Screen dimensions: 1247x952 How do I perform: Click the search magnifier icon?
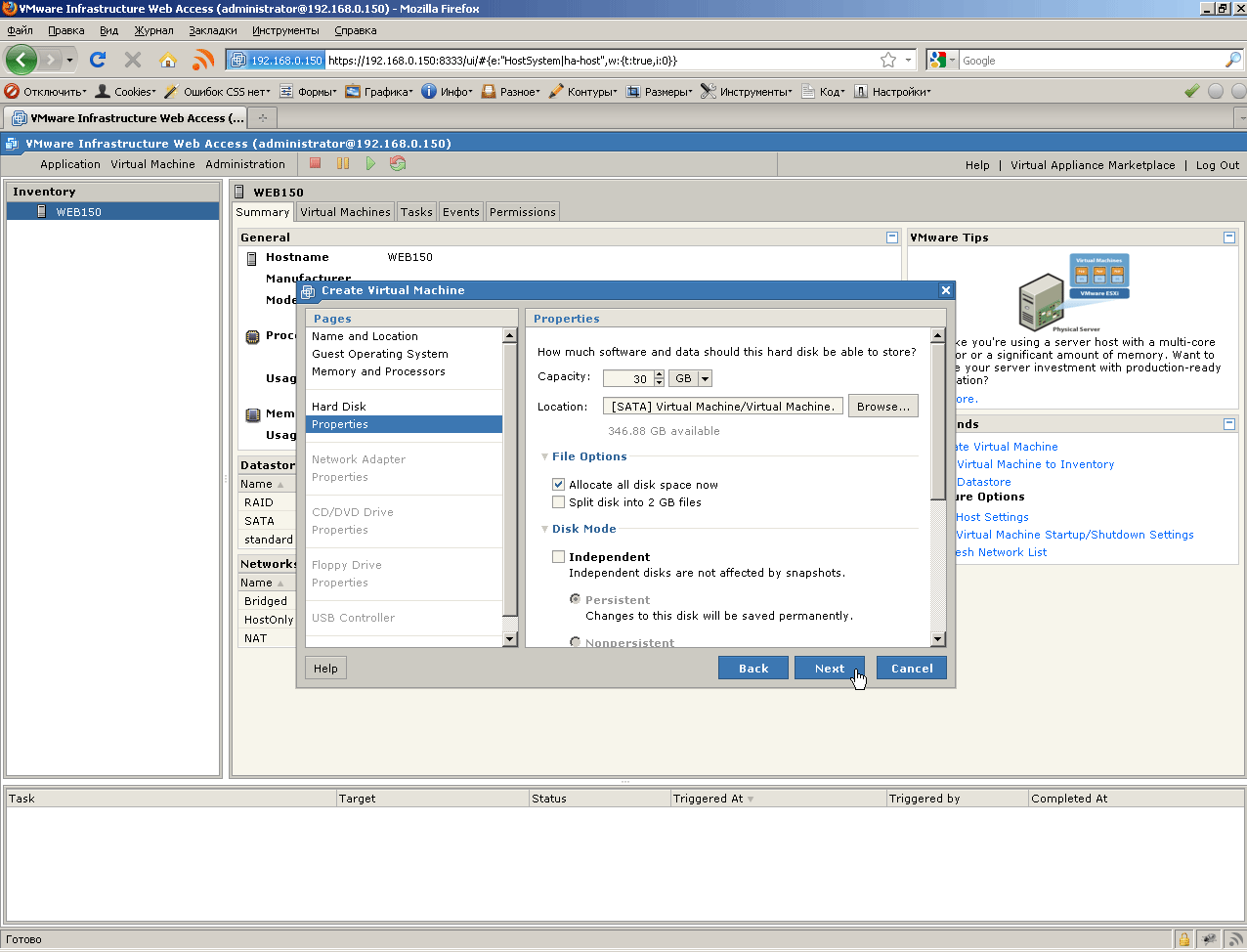[1232, 60]
